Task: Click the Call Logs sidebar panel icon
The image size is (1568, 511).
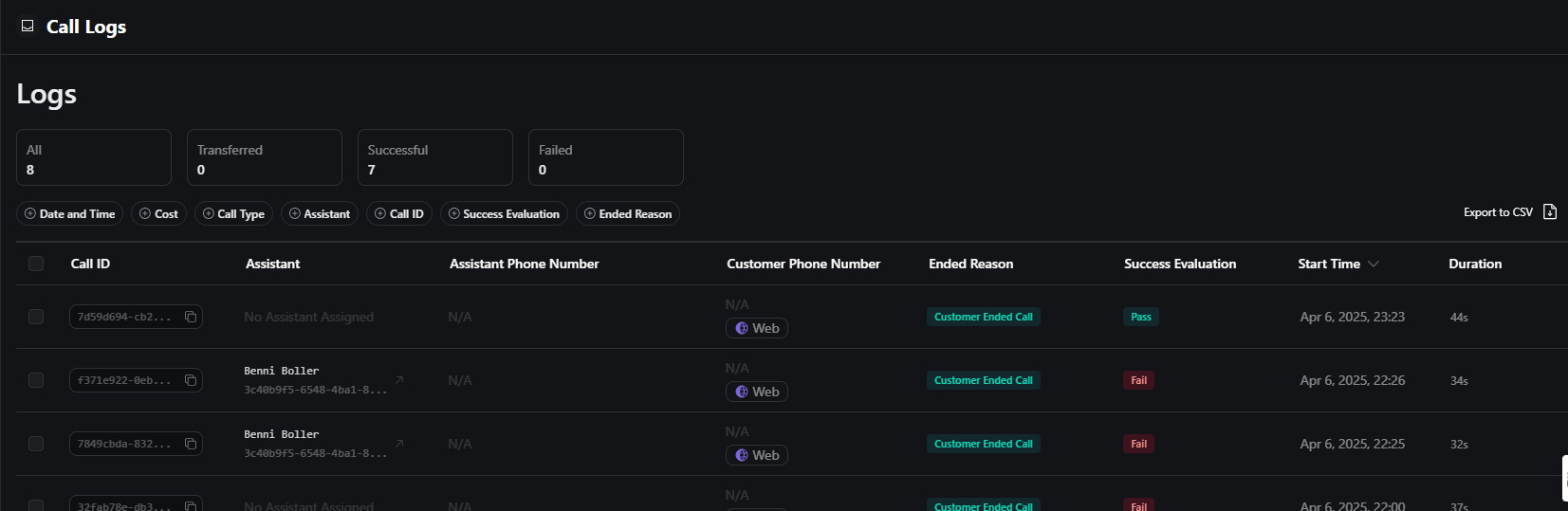Action: coord(28,27)
